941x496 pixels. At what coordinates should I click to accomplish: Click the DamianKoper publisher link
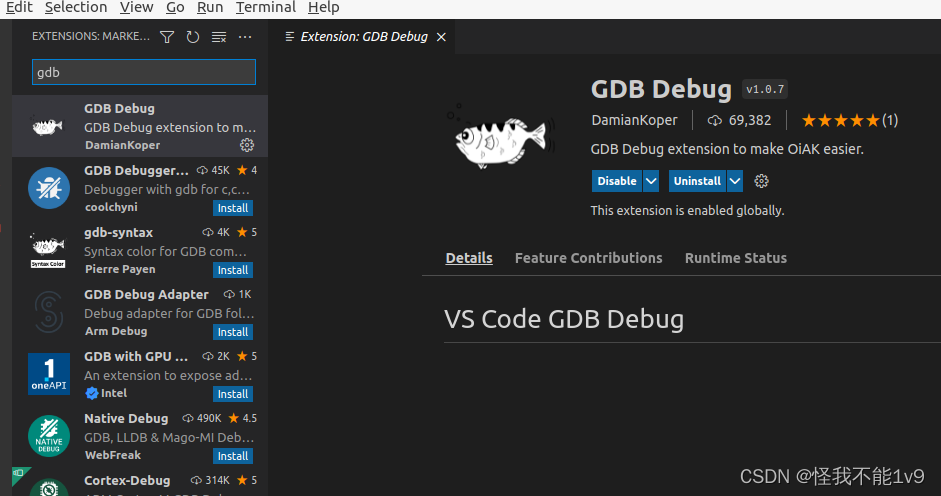tap(634, 121)
